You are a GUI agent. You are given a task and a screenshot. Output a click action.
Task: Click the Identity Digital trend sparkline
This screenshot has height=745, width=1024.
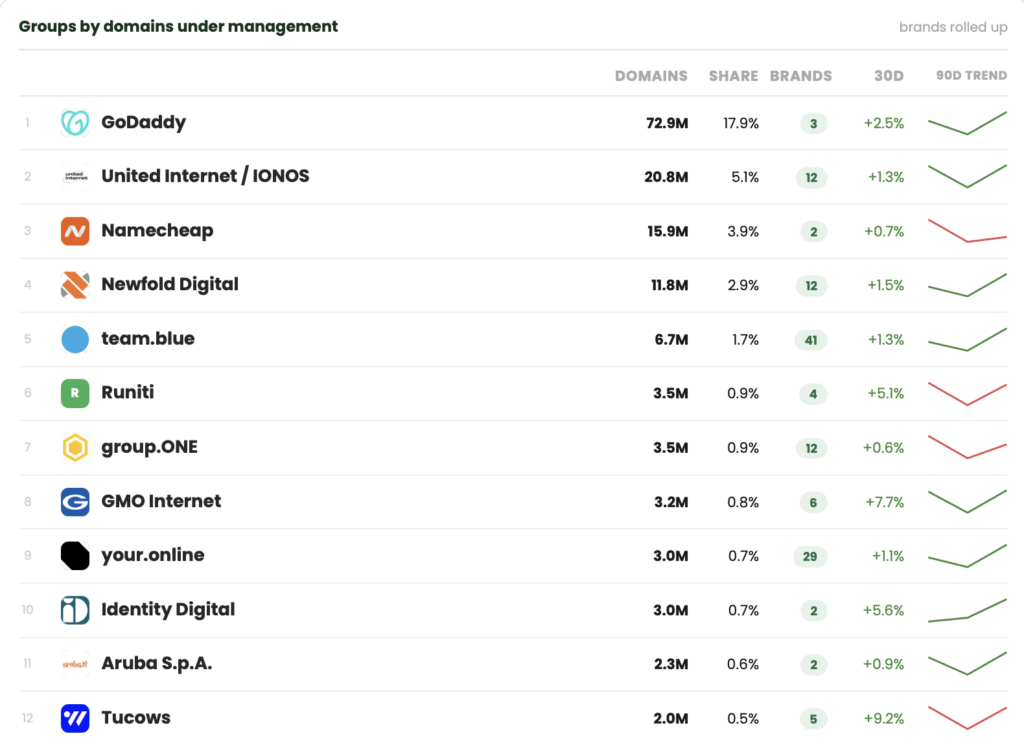pyautogui.click(x=967, y=610)
